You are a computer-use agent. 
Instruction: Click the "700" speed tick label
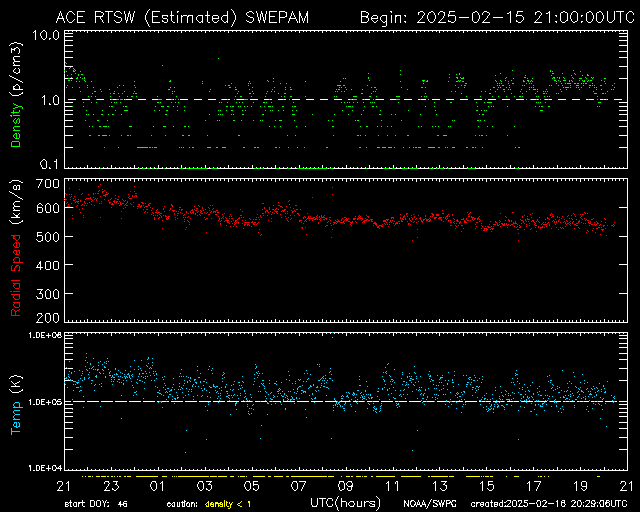click(x=48, y=184)
